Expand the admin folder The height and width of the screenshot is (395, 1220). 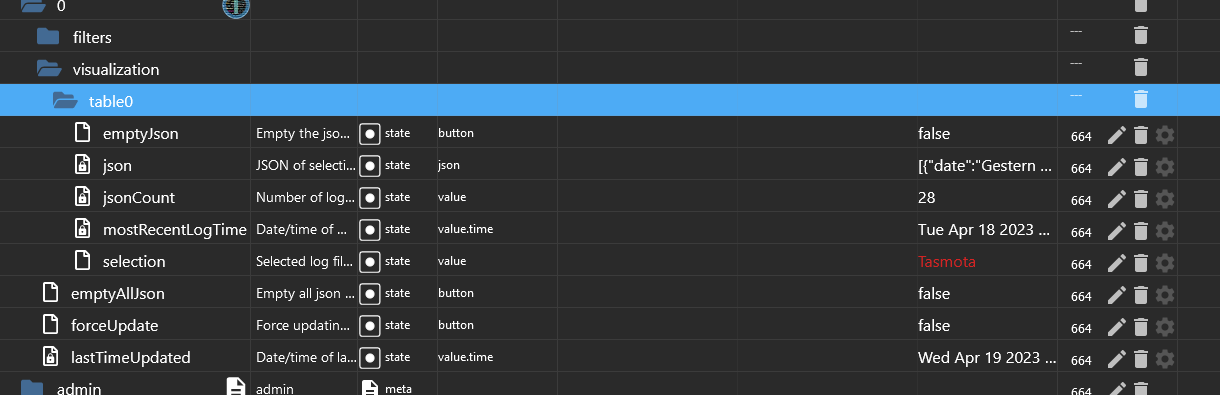click(x=33, y=388)
